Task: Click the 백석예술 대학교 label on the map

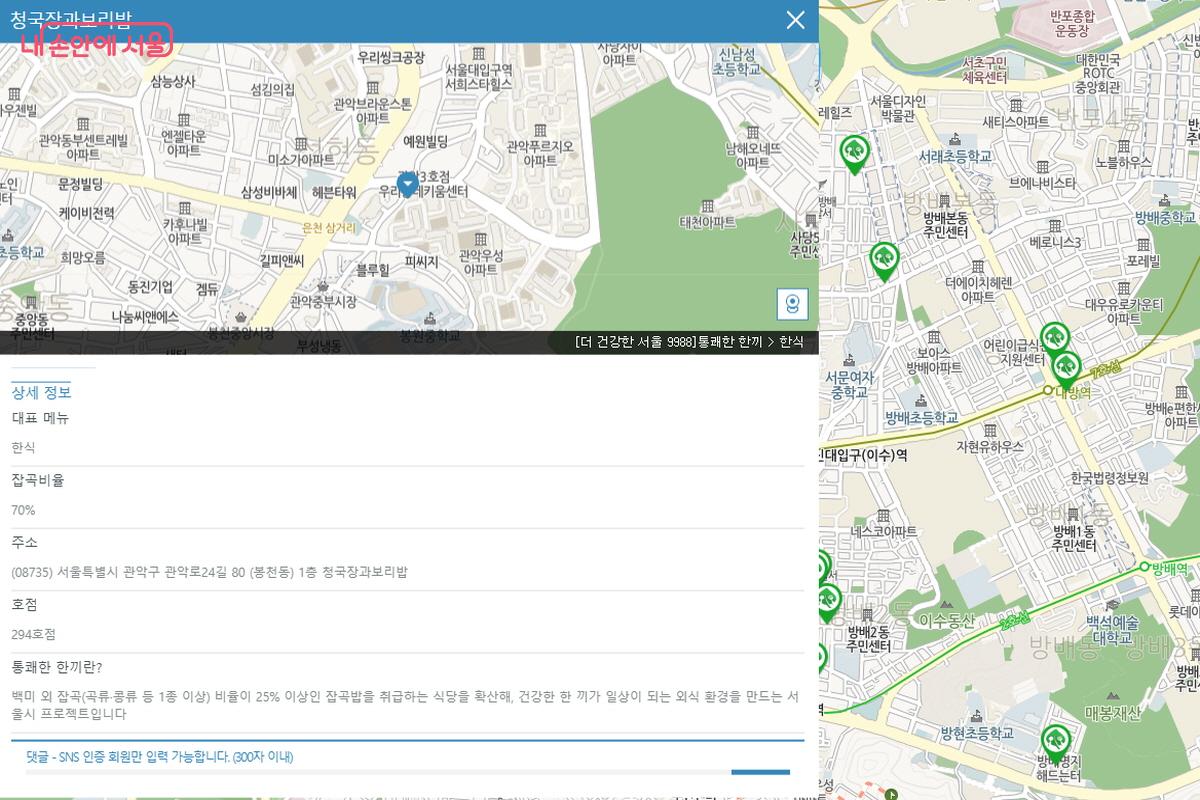Action: pos(1112,629)
